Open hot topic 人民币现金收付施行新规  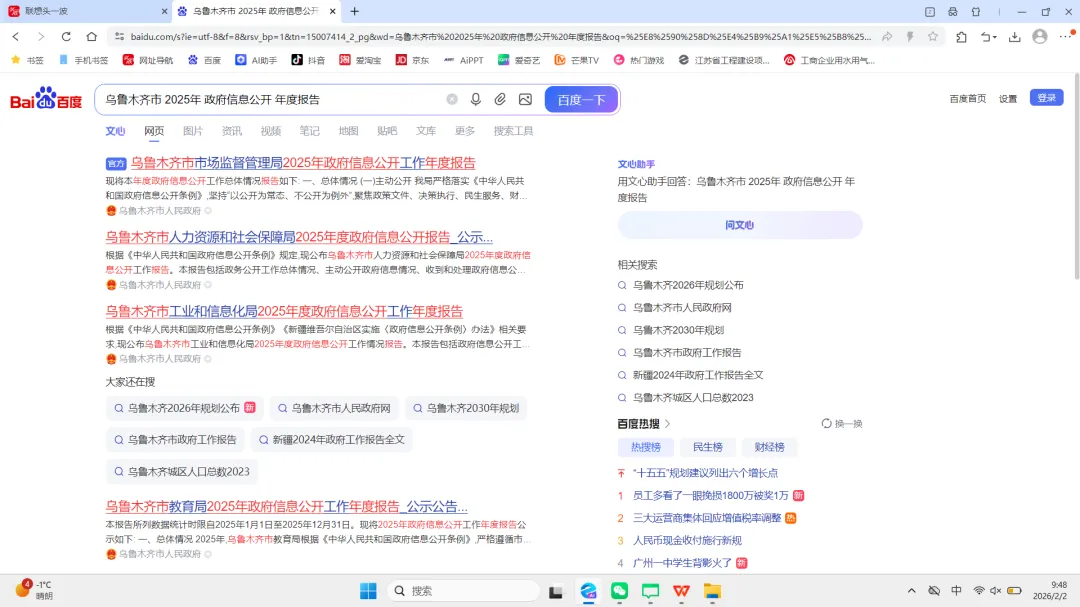(687, 541)
